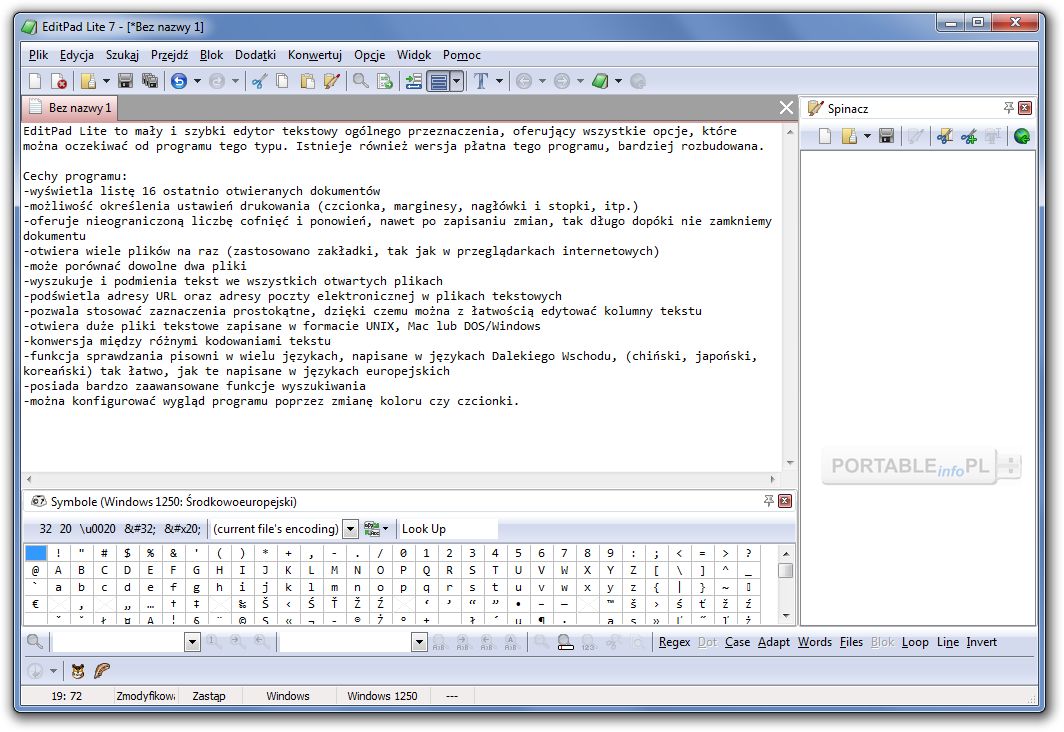Image resolution: width=1064 pixels, height=732 pixels.
Task: Open the Pomoc menu
Action: point(461,55)
